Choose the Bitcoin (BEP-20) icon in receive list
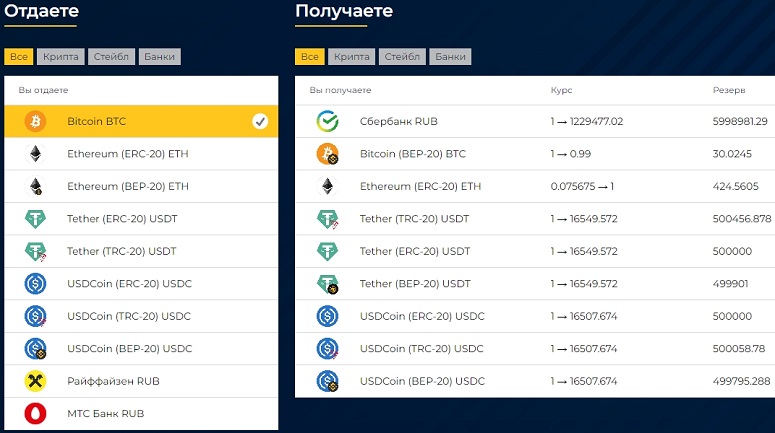 pos(327,154)
